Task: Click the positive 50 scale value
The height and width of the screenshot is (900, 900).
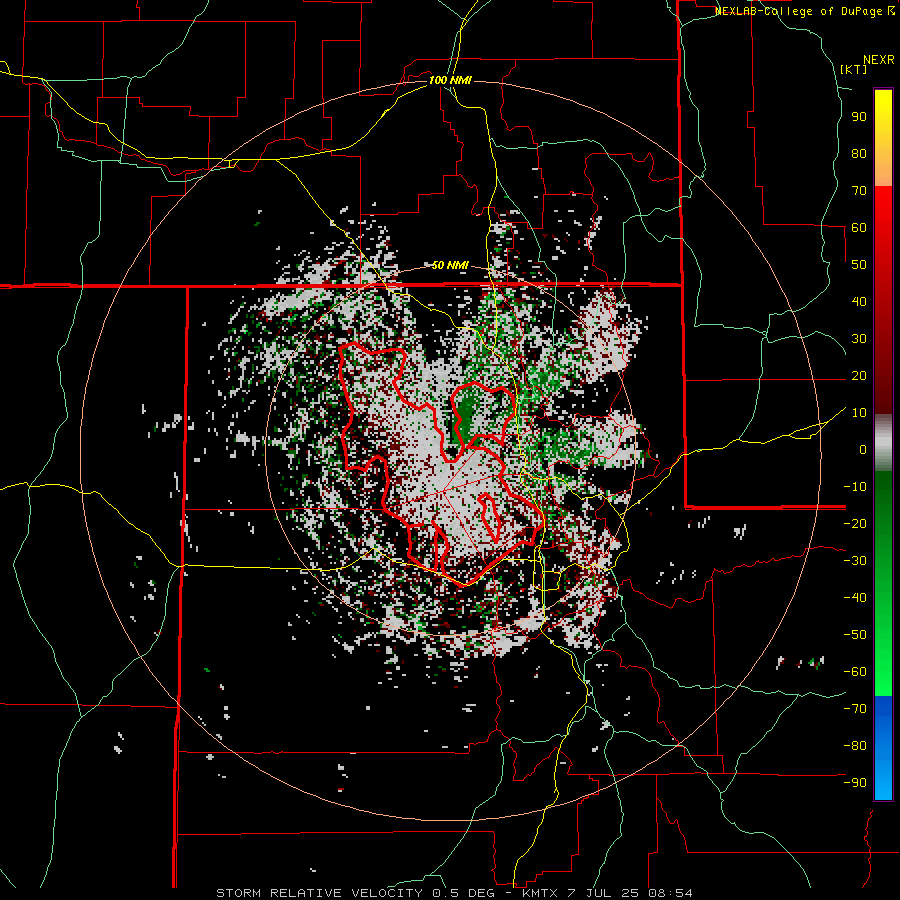Action: click(859, 265)
